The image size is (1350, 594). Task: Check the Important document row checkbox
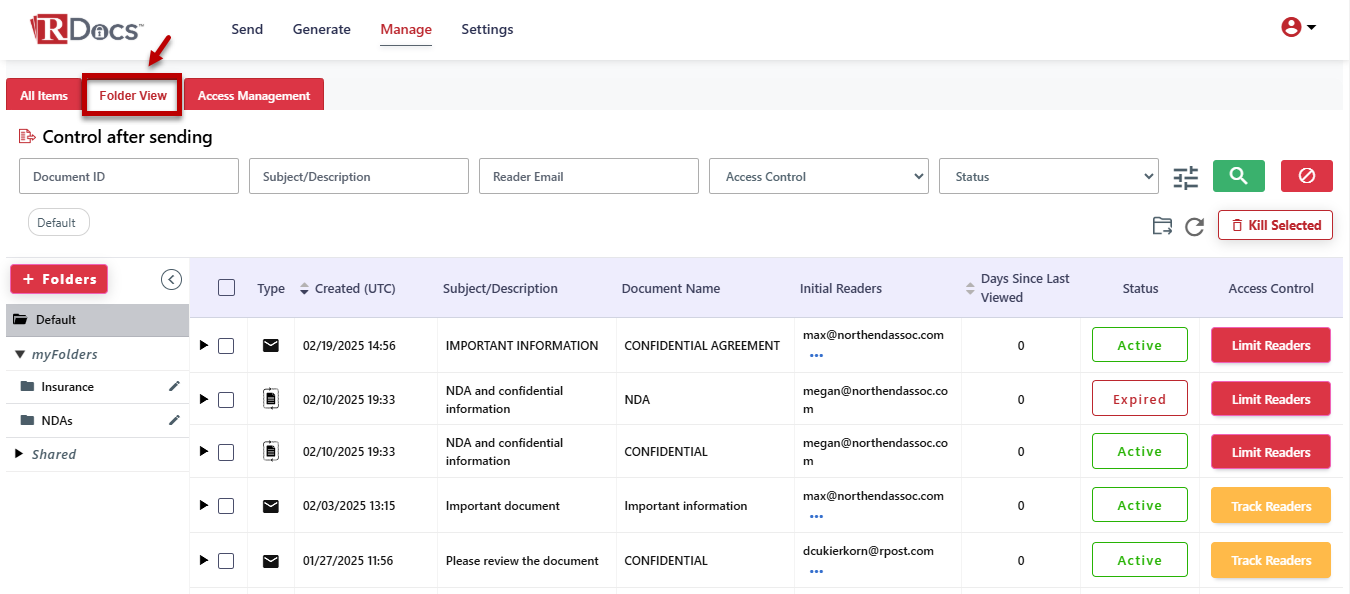226,506
